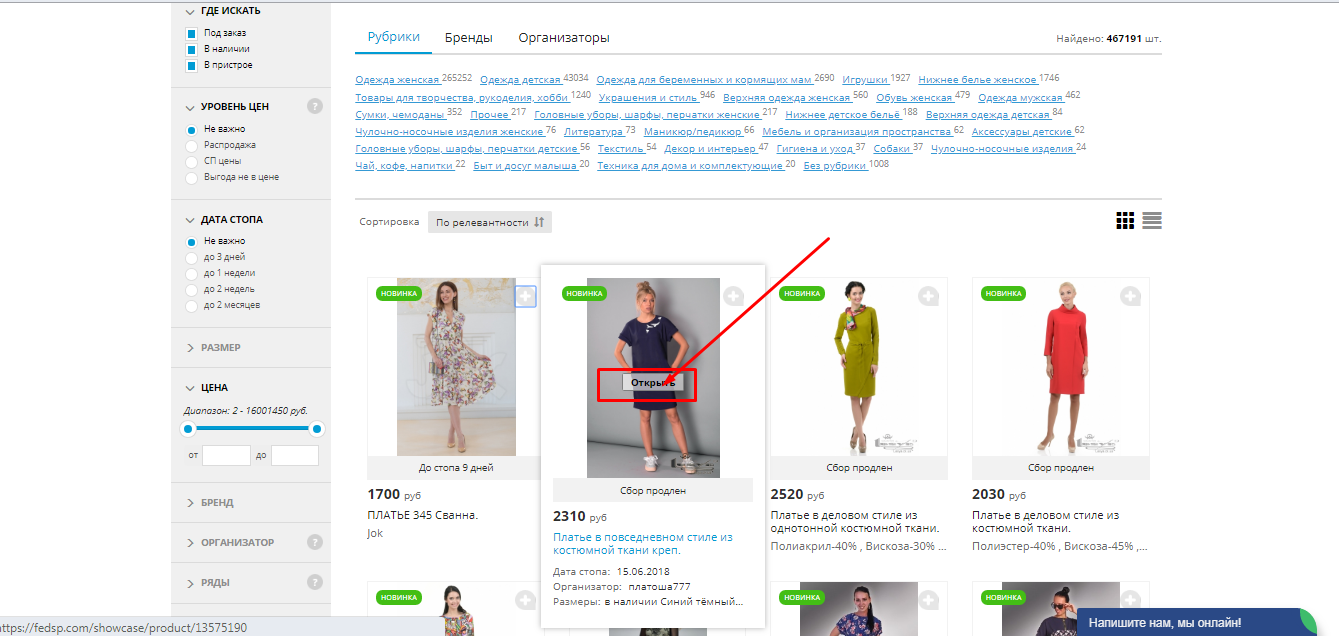Click help icon beside Уровень цен

tap(314, 106)
